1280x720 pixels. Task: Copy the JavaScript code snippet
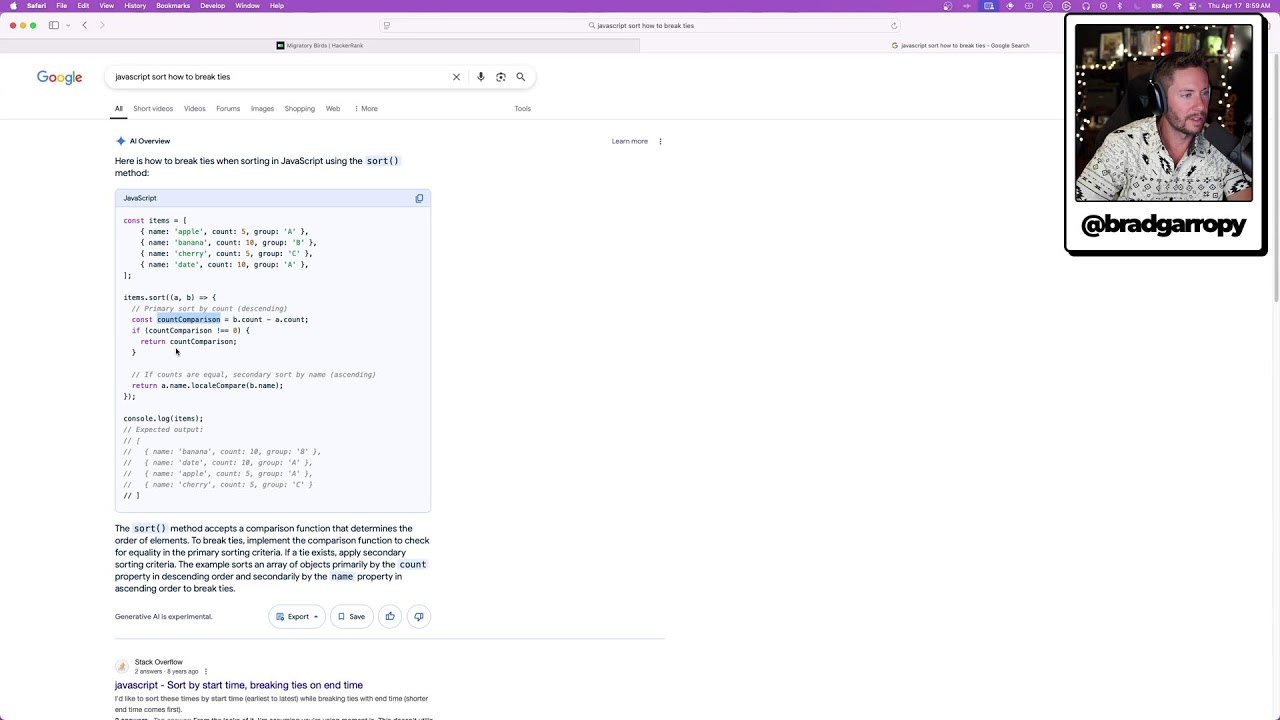[x=419, y=198]
